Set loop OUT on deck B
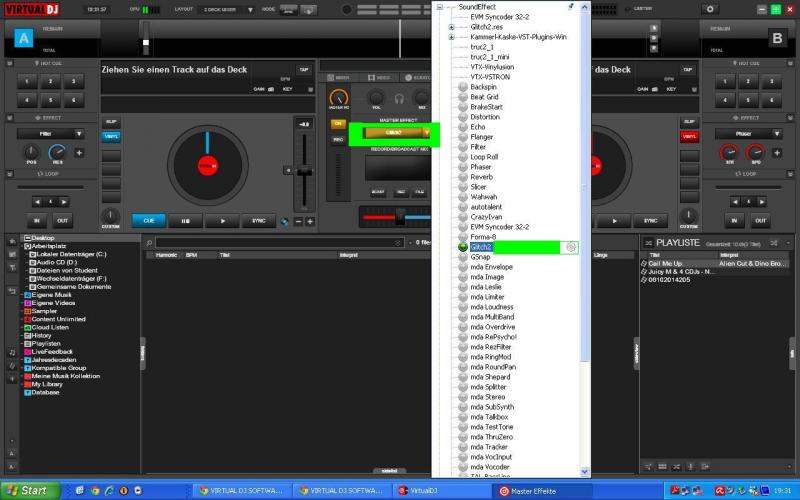The width and height of the screenshot is (800, 500). tap(760, 221)
